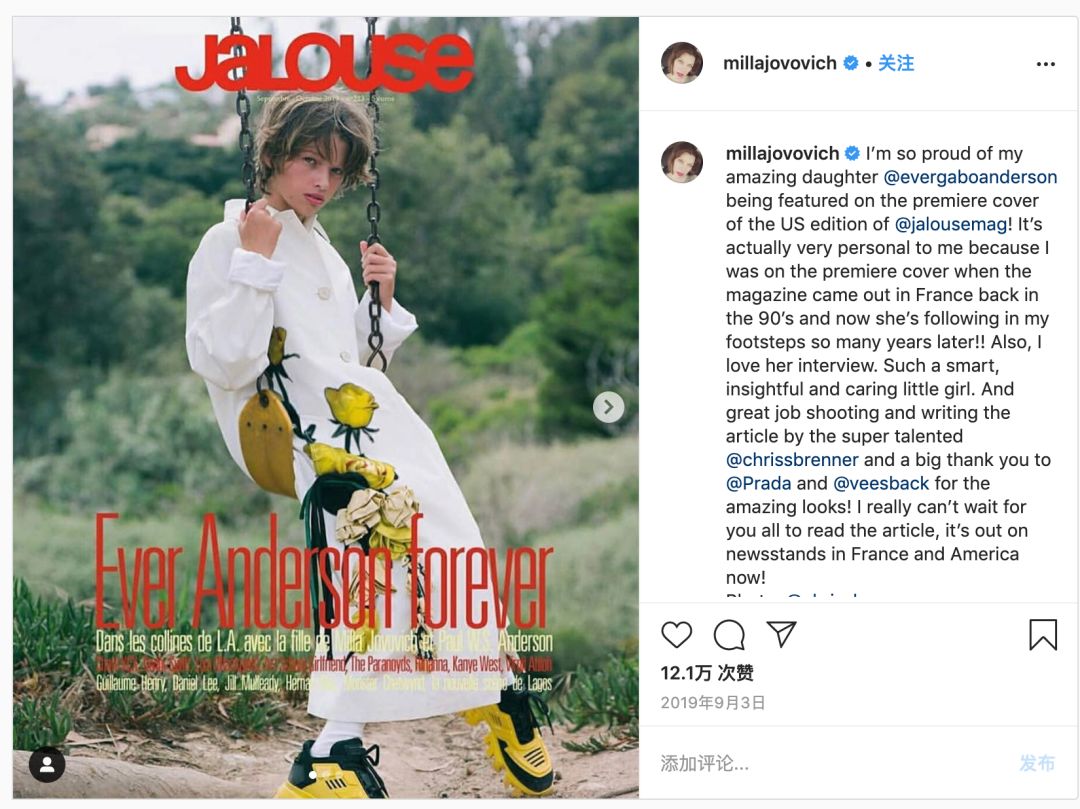Share the post via paper plane icon
1080x809 pixels.
pyautogui.click(x=781, y=634)
